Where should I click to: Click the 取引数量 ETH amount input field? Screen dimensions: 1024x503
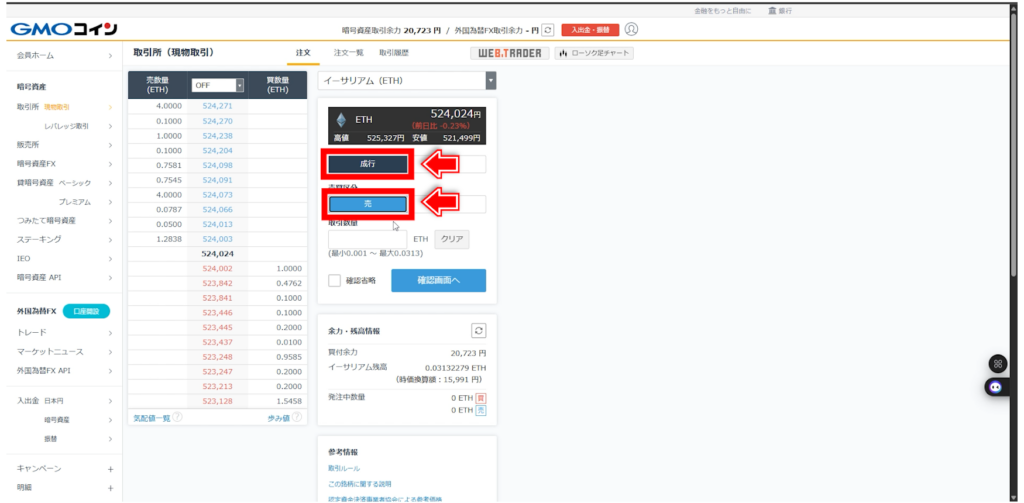[367, 239]
